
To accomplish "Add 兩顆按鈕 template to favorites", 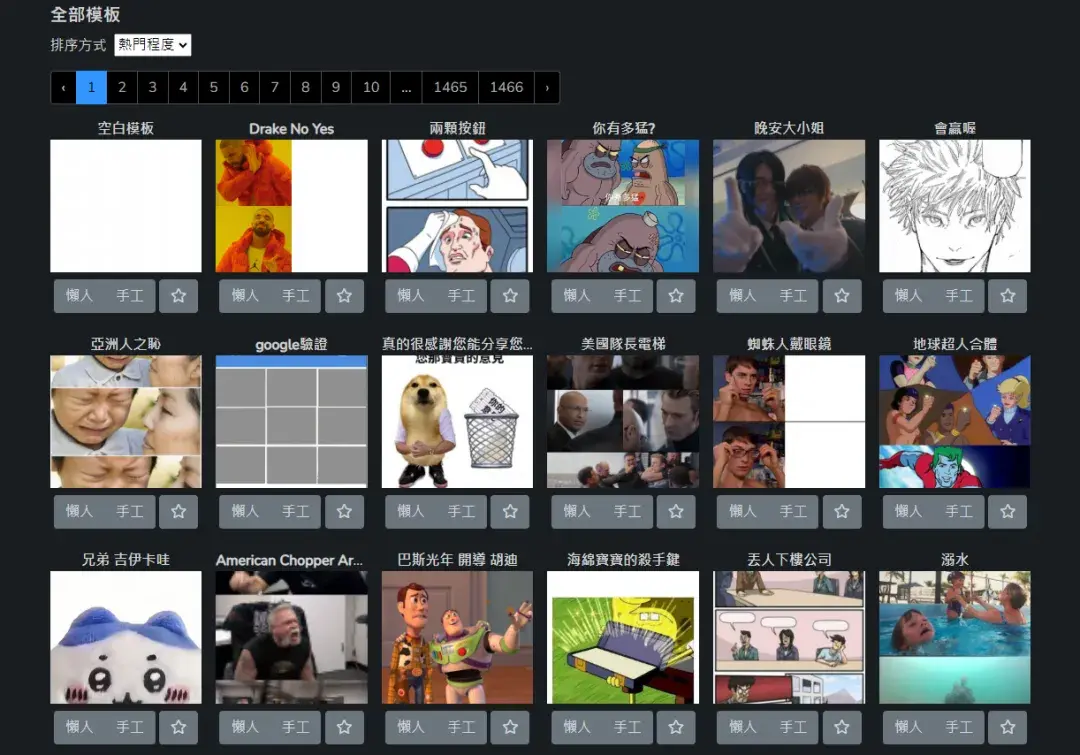I will [x=510, y=296].
